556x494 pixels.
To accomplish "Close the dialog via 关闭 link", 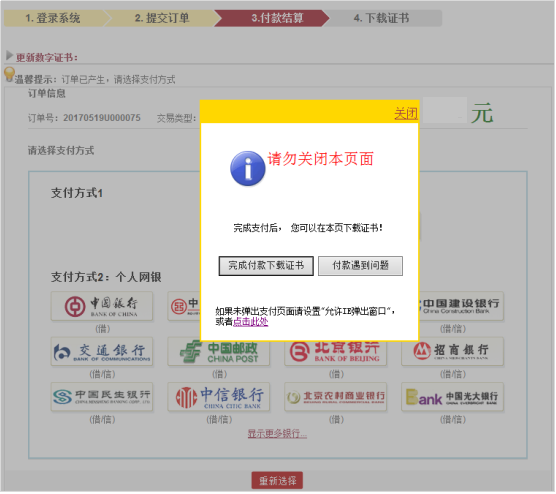I will point(406,113).
